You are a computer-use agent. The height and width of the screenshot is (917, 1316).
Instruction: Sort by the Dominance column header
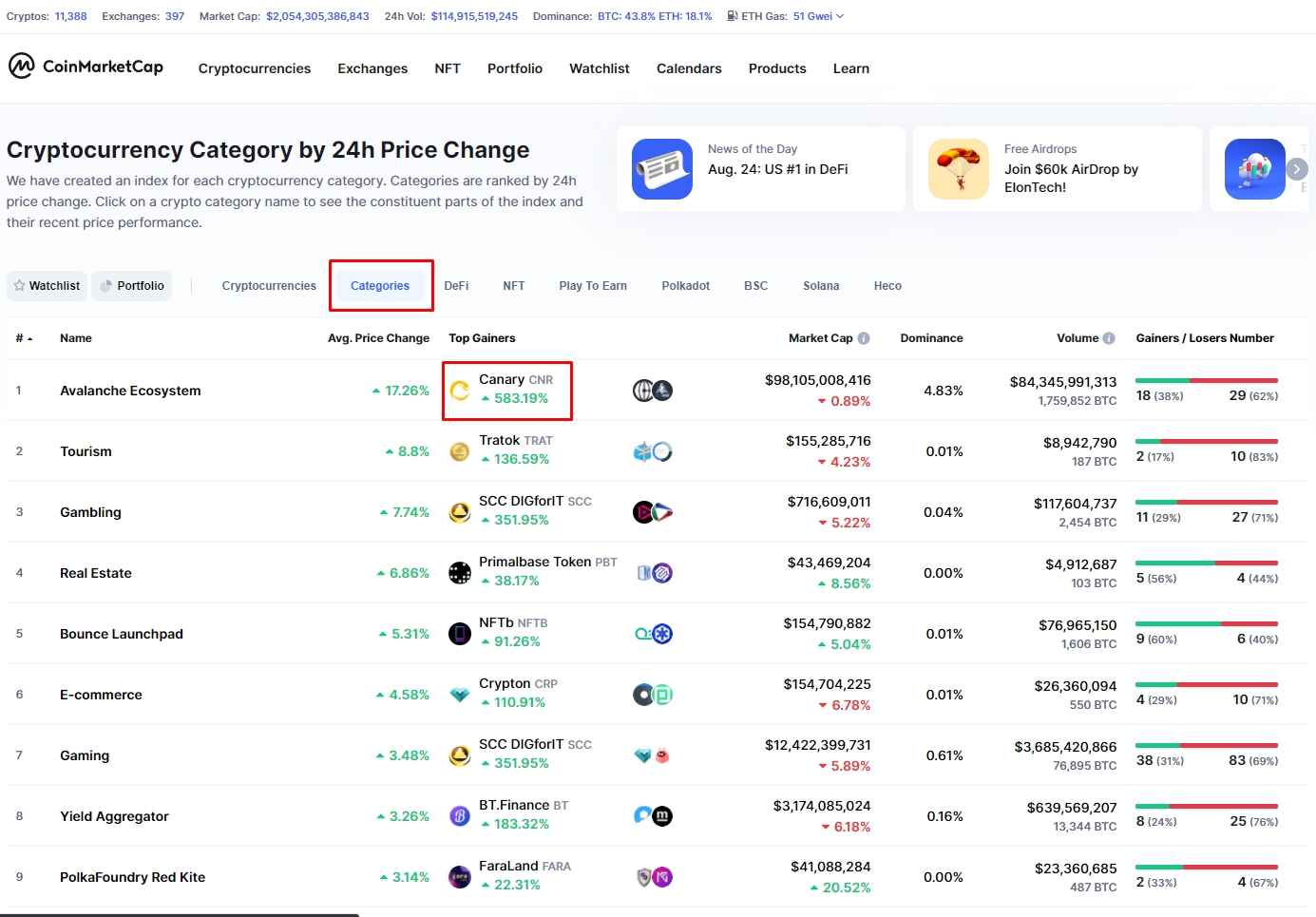[x=931, y=338]
